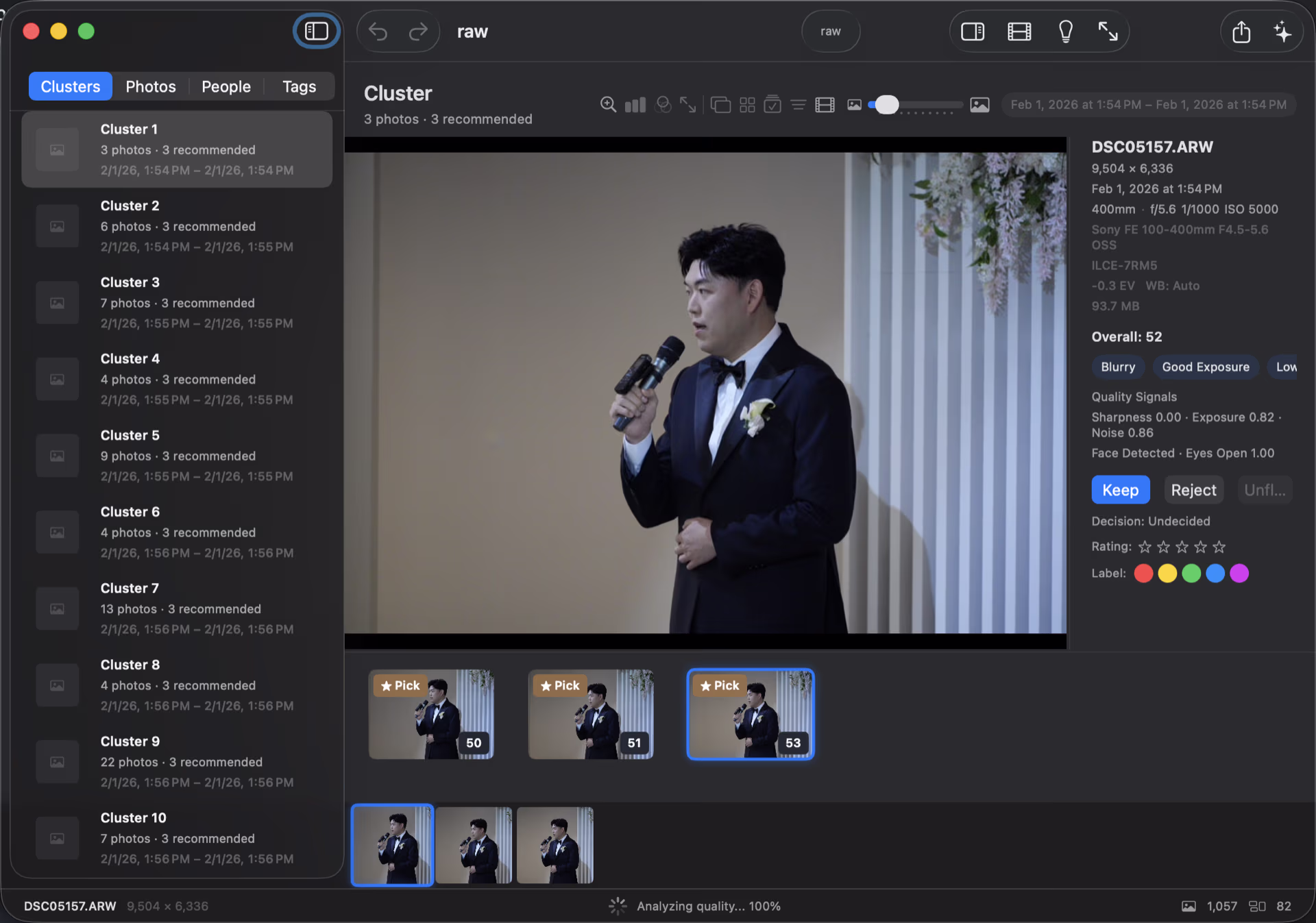This screenshot has height=923, width=1316.
Task: Click the undo arrow icon
Action: pos(378,32)
